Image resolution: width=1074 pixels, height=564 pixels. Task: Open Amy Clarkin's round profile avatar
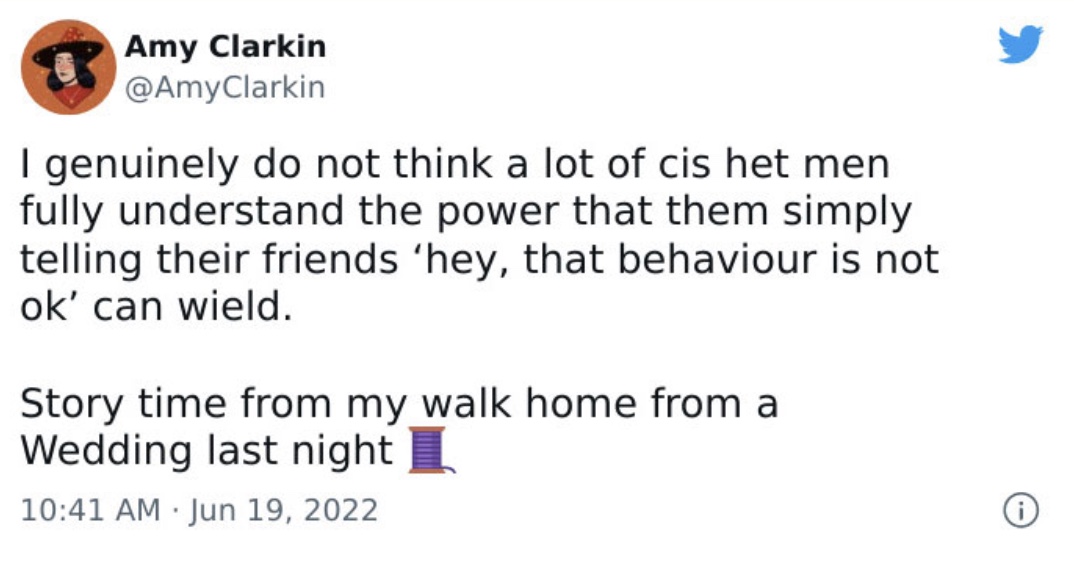[x=68, y=67]
